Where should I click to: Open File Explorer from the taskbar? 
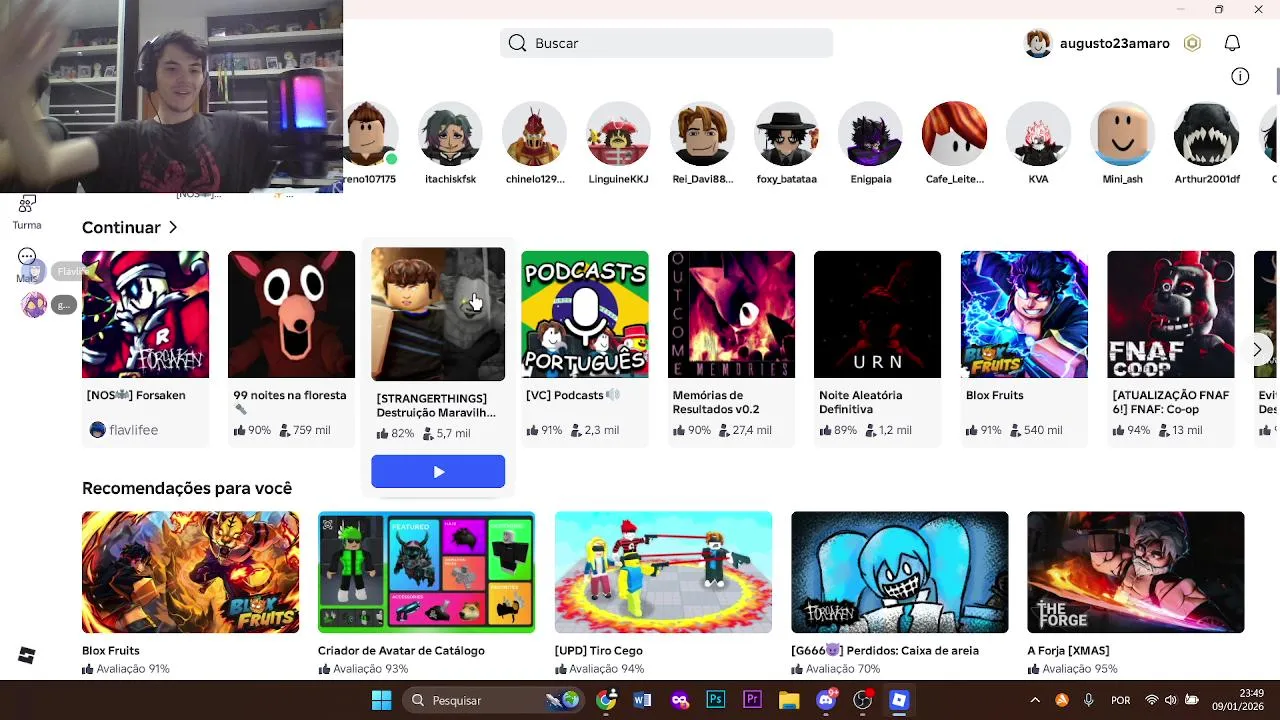[789, 700]
